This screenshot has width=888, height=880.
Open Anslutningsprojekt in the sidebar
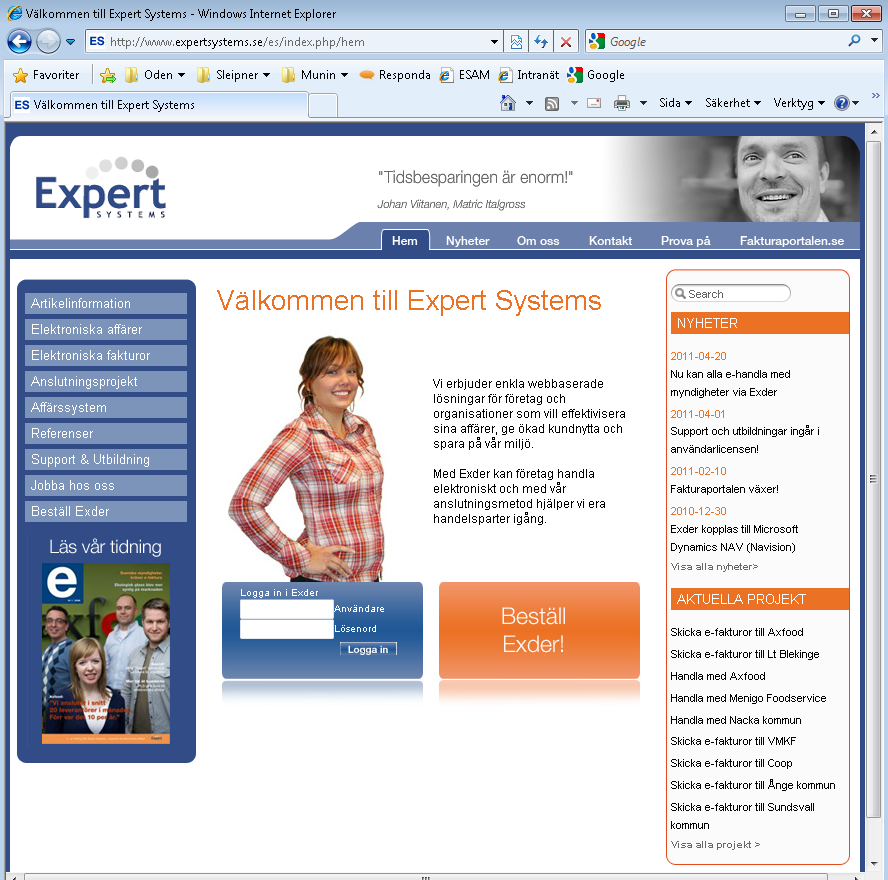pos(106,382)
